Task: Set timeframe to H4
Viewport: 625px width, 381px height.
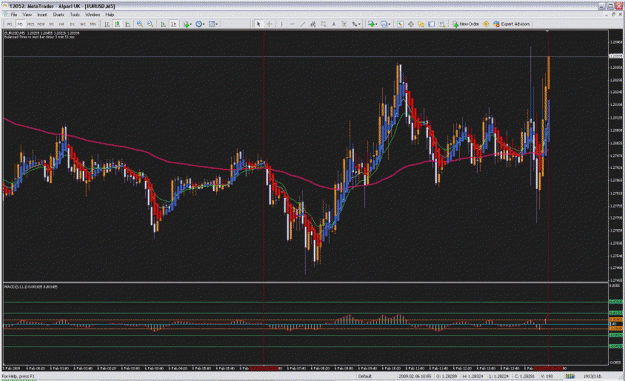Action: (61, 24)
